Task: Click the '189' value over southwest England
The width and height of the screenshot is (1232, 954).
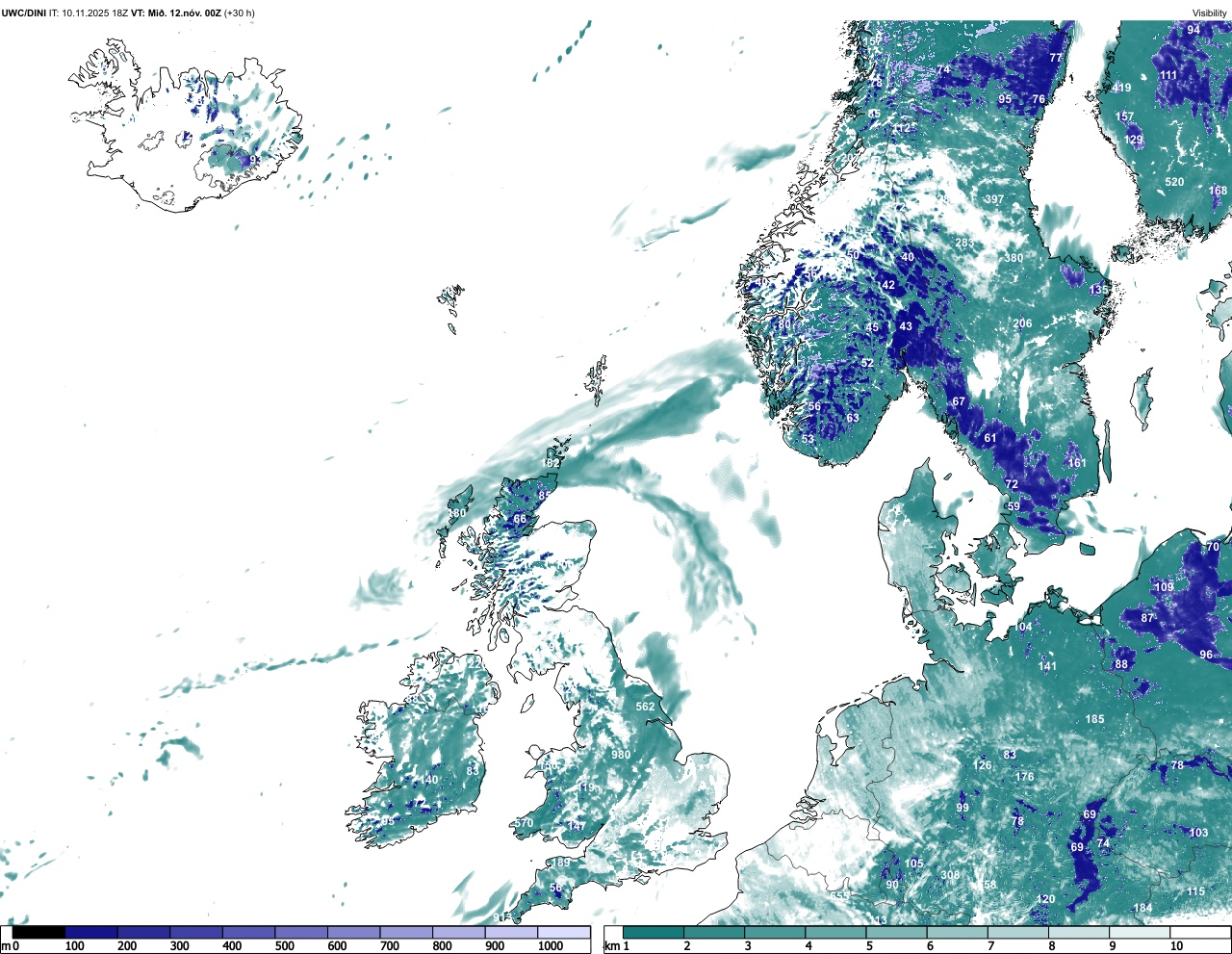Action: [560, 863]
